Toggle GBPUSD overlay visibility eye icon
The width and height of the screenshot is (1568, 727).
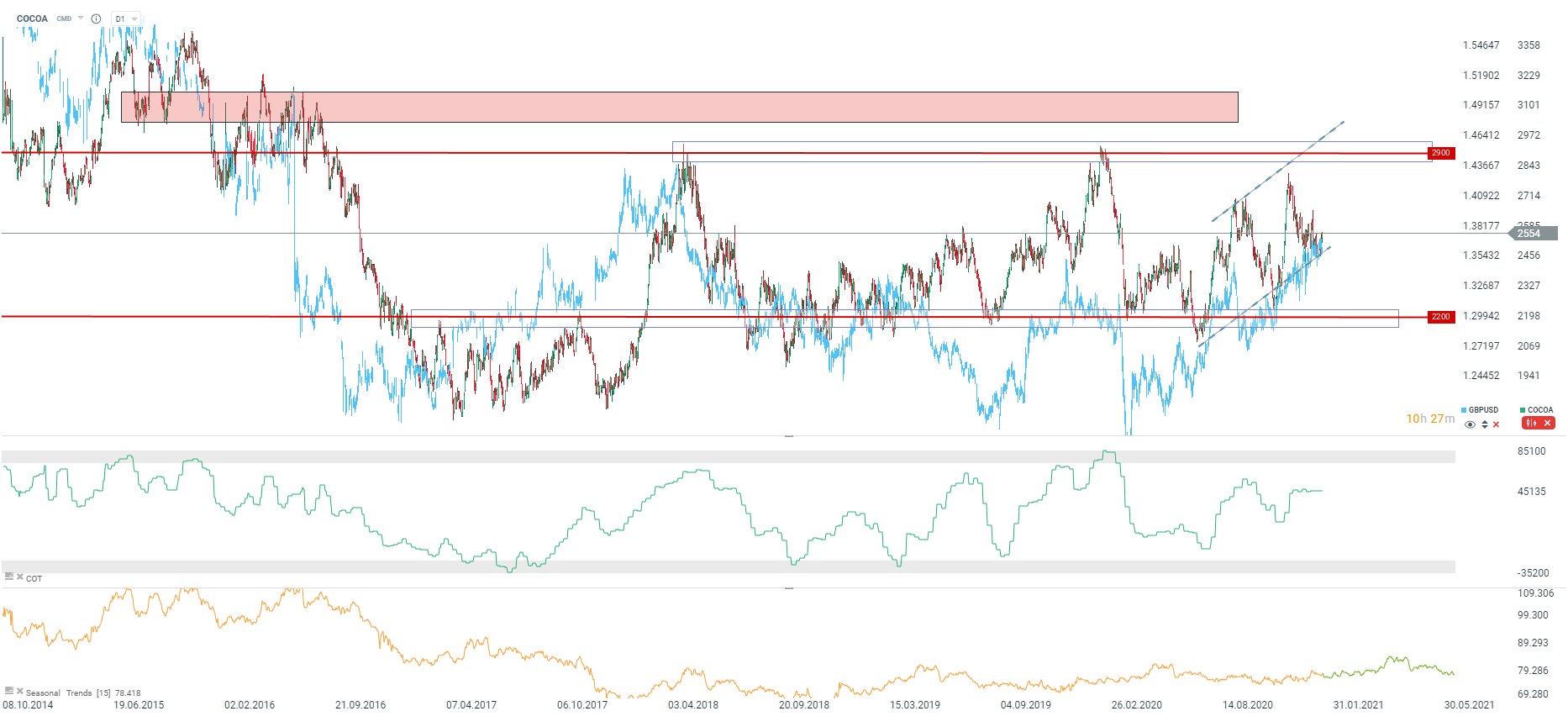point(1470,424)
